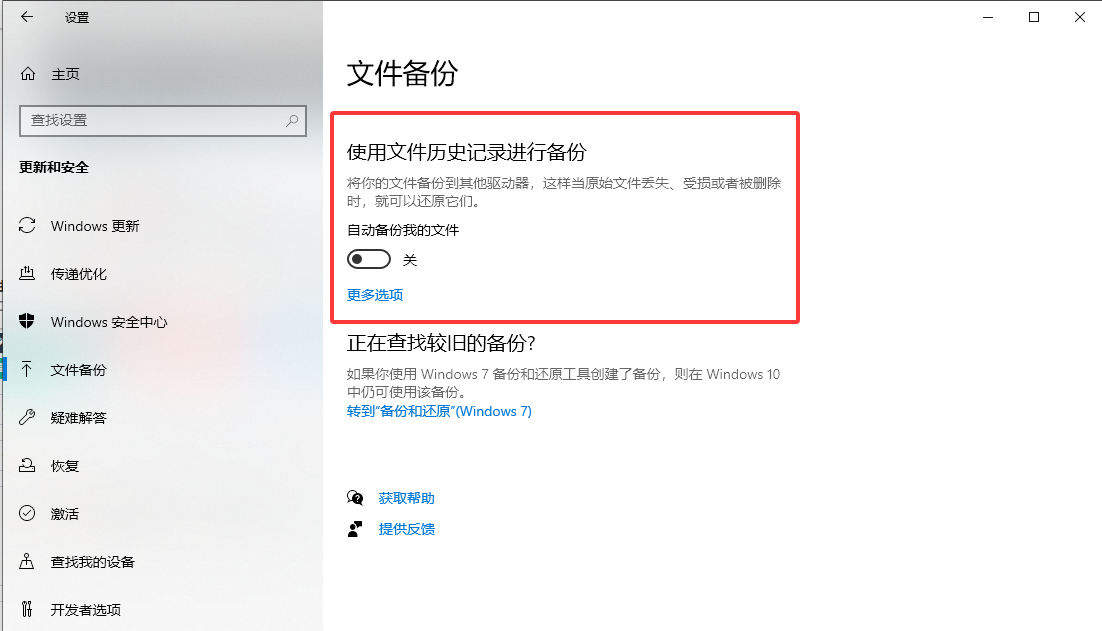
Task: Click the upward arrow icon for 文件备份
Action: coord(27,369)
